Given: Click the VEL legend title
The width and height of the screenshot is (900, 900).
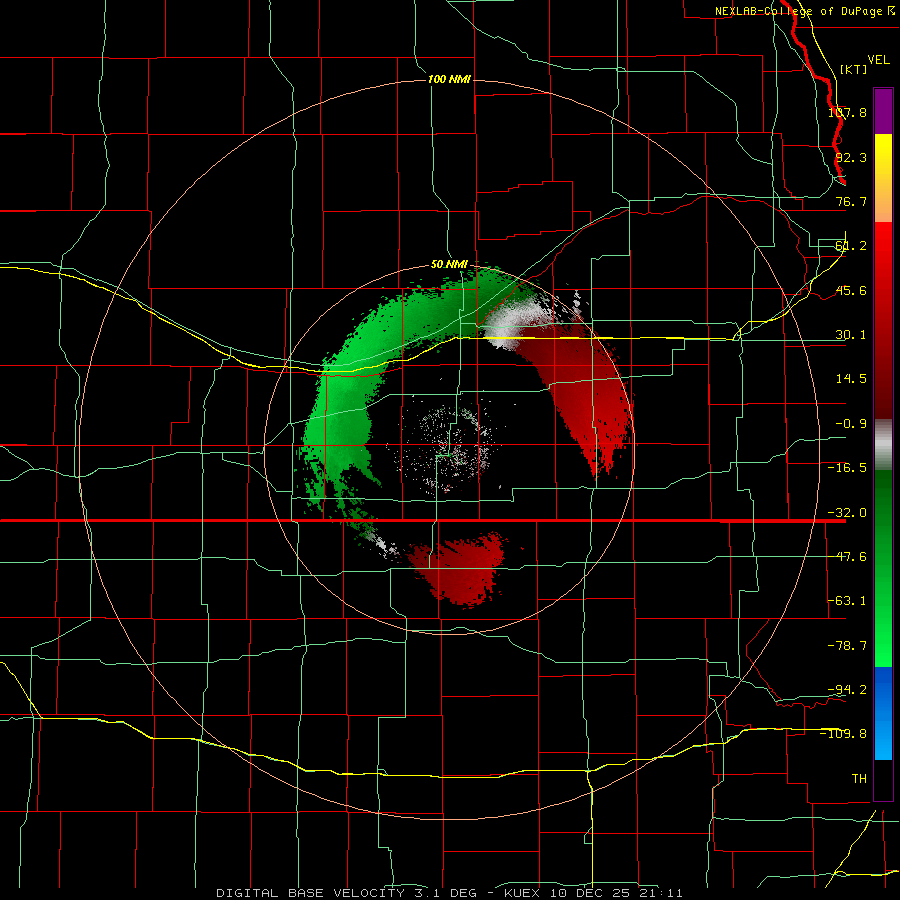Looking at the screenshot, I should (x=878, y=60).
